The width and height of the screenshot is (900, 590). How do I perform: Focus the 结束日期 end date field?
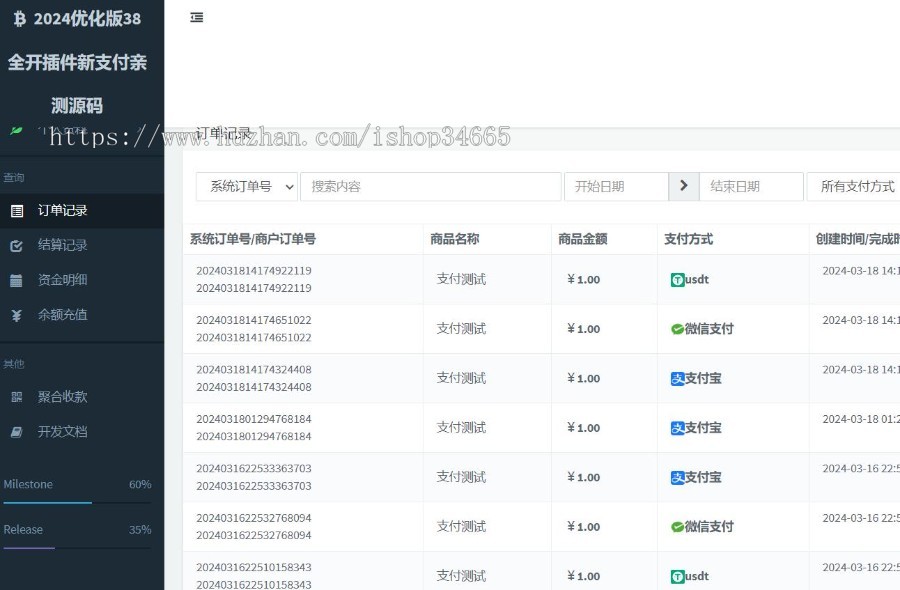pyautogui.click(x=751, y=187)
